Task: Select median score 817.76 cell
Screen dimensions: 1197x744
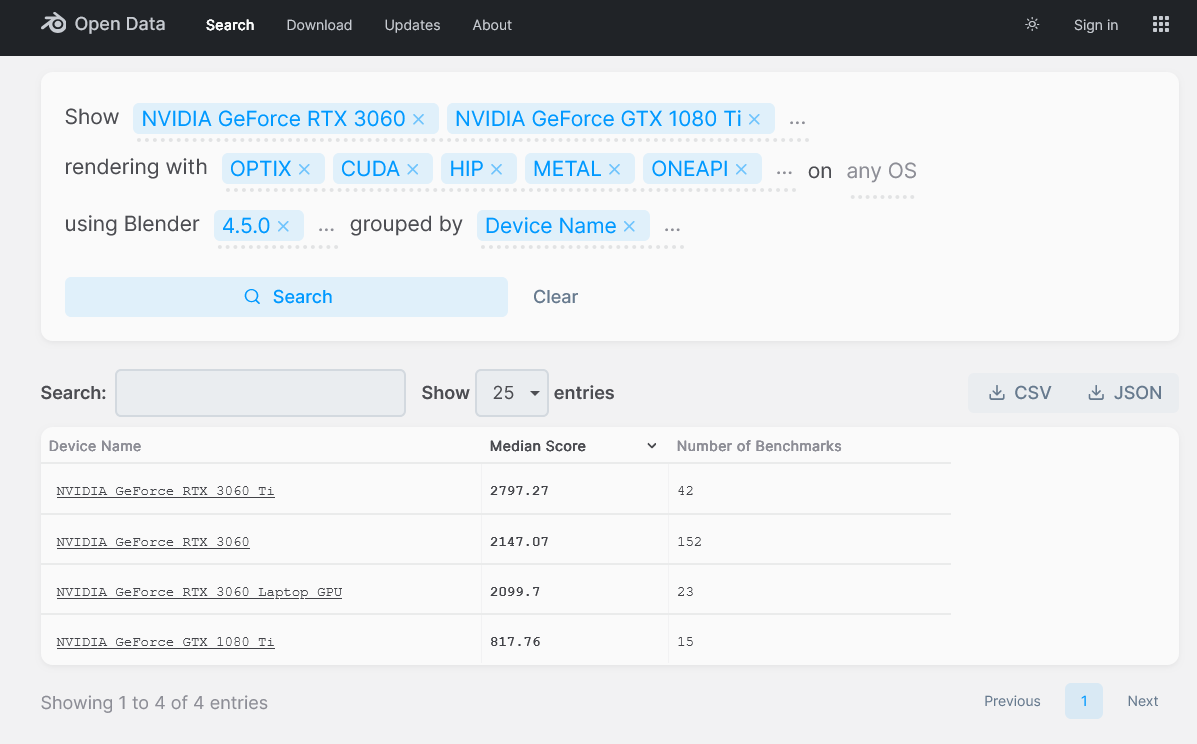Action: [x=515, y=643]
